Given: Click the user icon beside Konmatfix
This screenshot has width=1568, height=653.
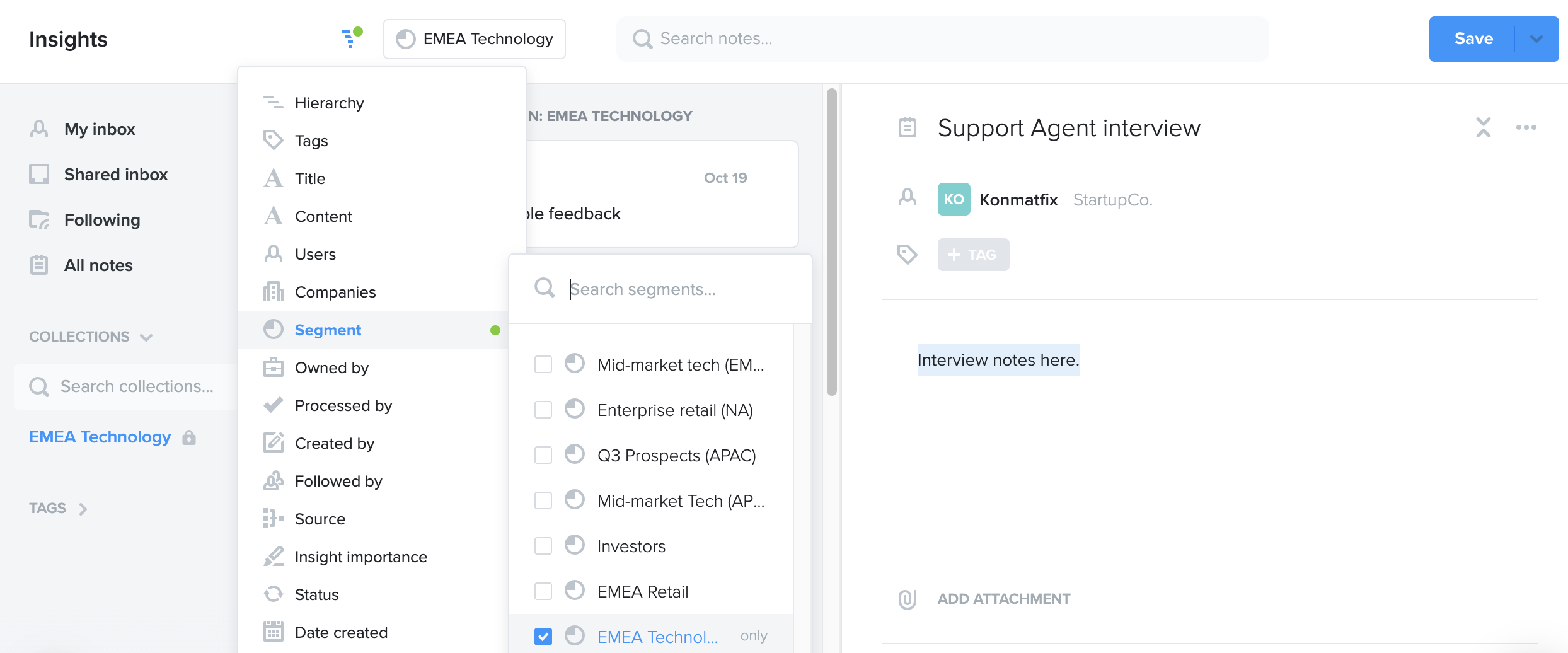Looking at the screenshot, I should (908, 198).
